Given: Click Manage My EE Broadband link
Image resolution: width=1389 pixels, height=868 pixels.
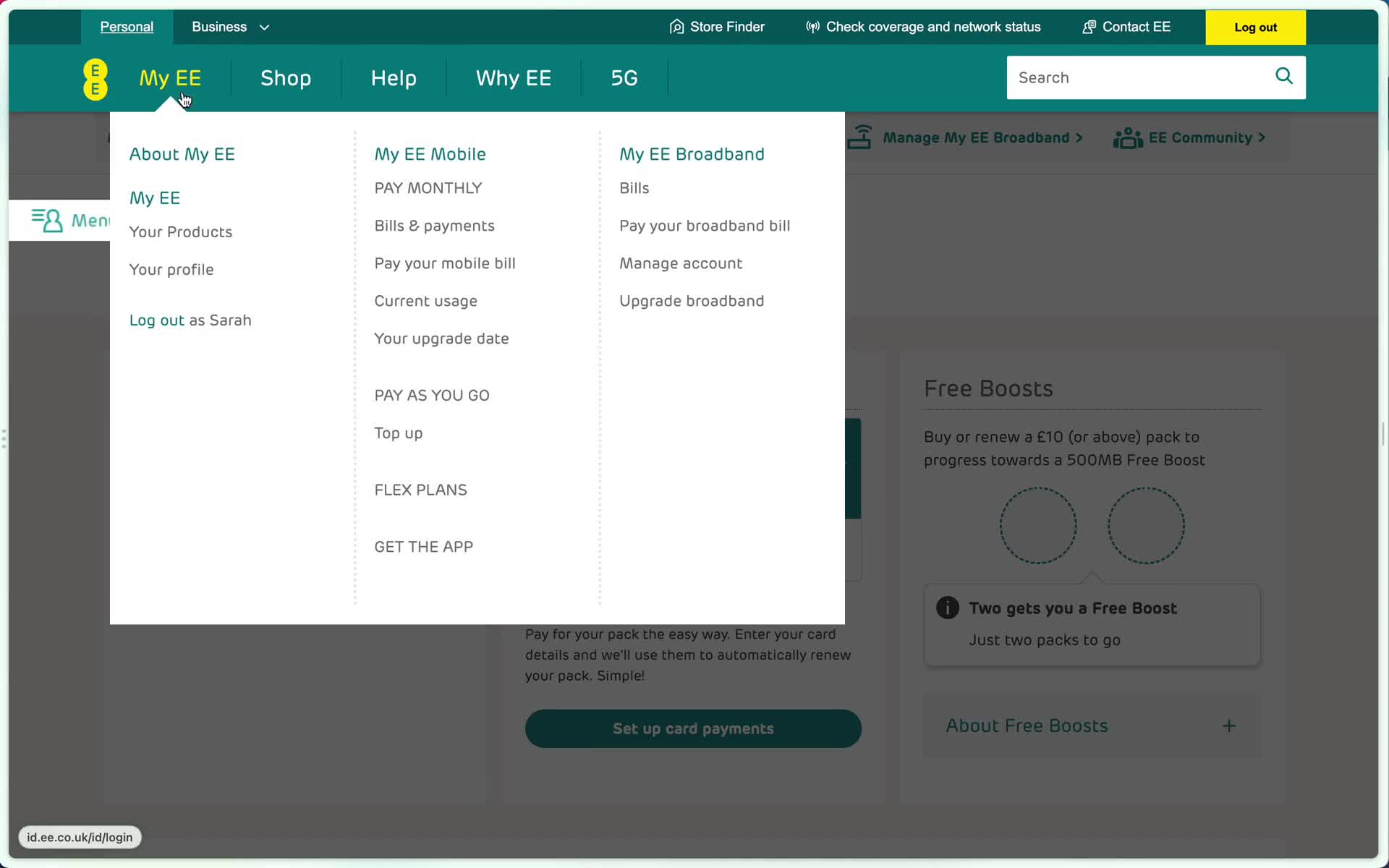Looking at the screenshot, I should (982, 137).
